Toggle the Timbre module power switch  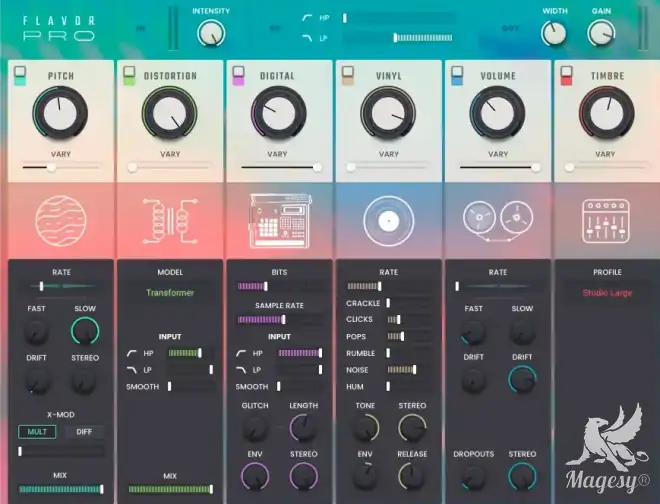click(x=566, y=76)
